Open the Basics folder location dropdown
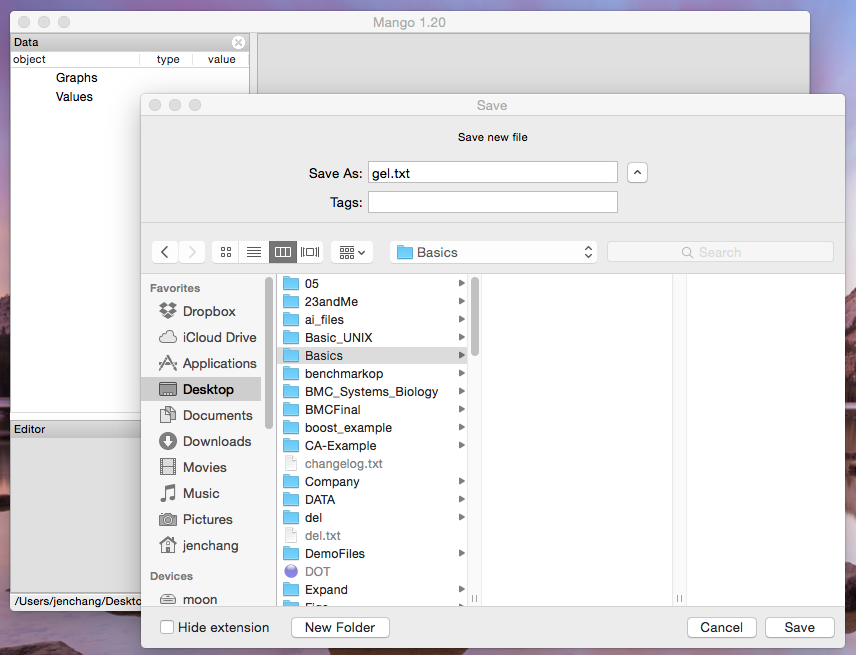Image resolution: width=856 pixels, height=655 pixels. point(493,252)
